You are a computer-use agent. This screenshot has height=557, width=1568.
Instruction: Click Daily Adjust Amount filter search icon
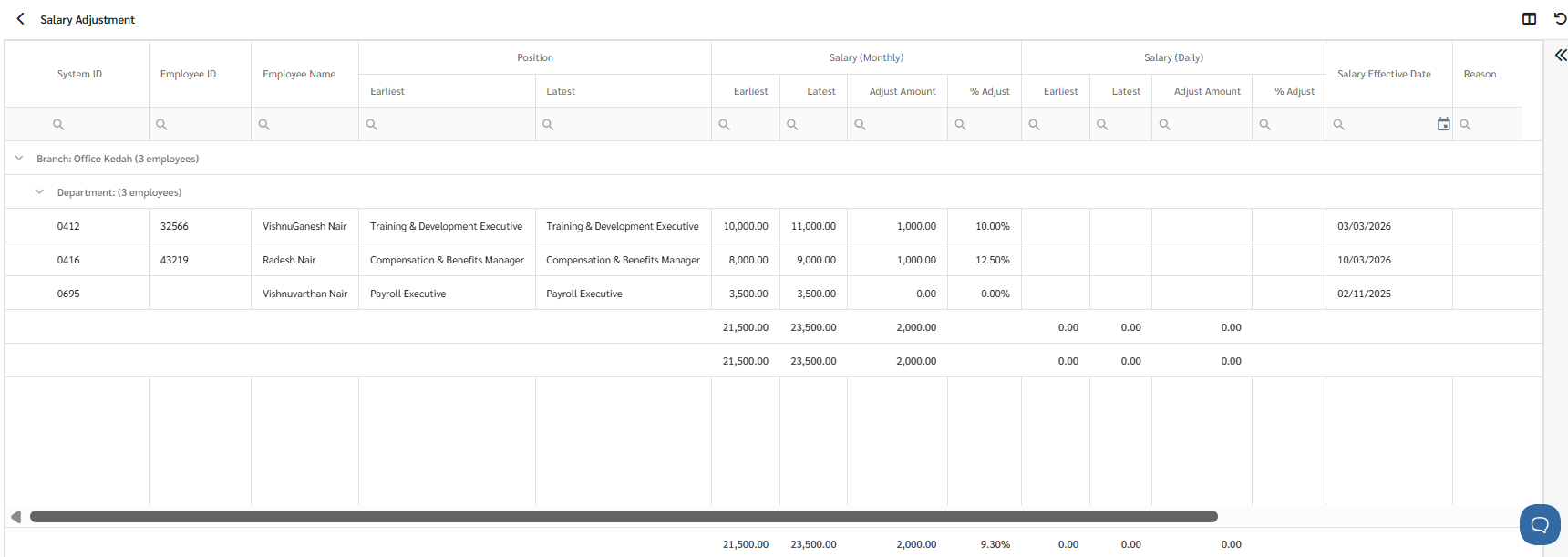pyautogui.click(x=1164, y=124)
